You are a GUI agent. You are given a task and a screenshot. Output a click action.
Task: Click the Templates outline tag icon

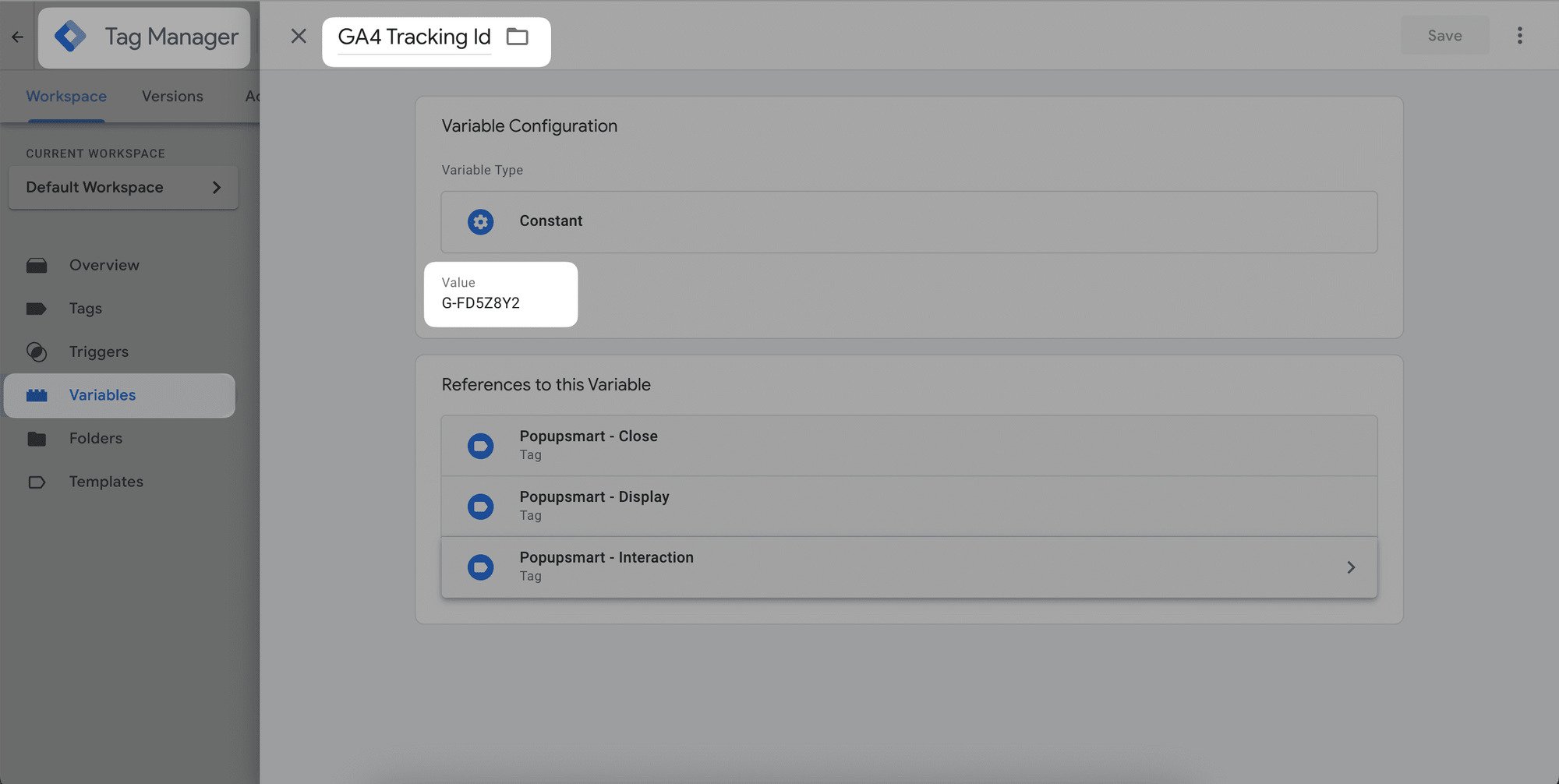tap(37, 482)
